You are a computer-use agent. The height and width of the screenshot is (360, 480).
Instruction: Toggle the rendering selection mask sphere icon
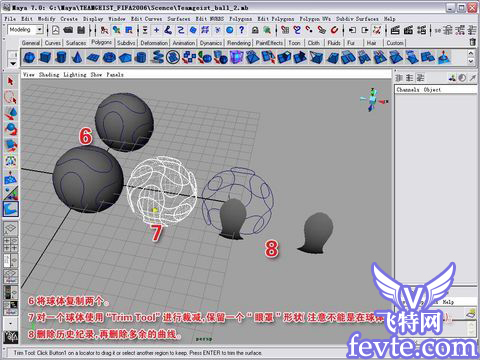229,30
